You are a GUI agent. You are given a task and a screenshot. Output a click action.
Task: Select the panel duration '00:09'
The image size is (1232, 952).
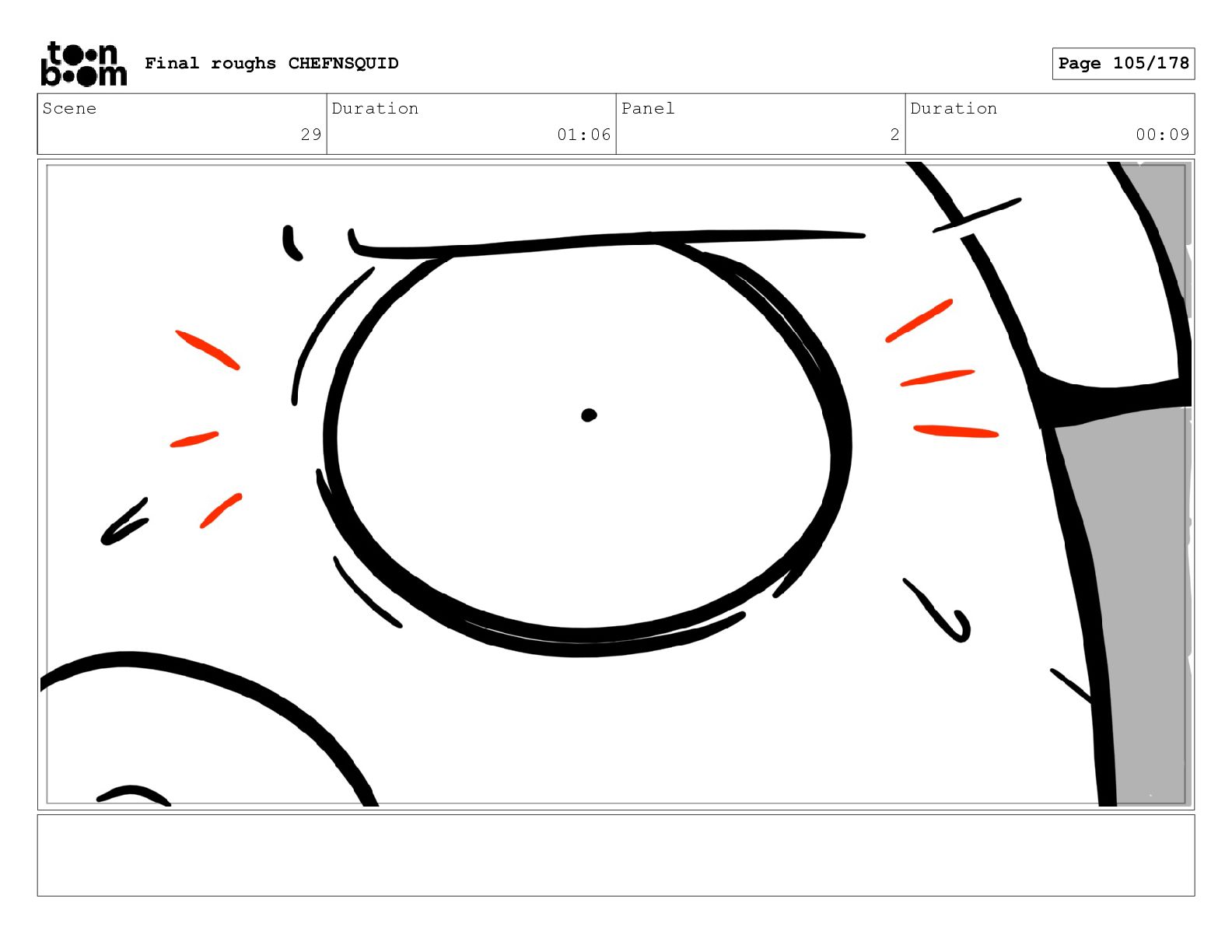[x=1162, y=135]
